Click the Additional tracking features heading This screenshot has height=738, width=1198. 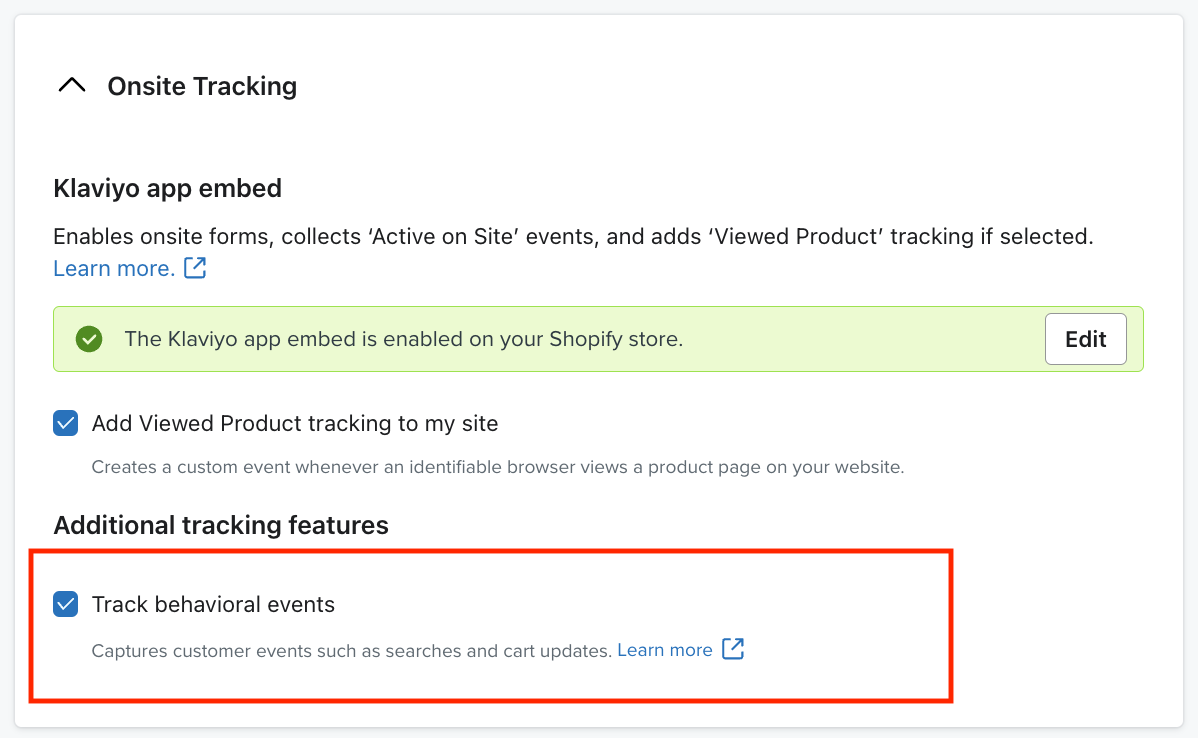[x=221, y=525]
